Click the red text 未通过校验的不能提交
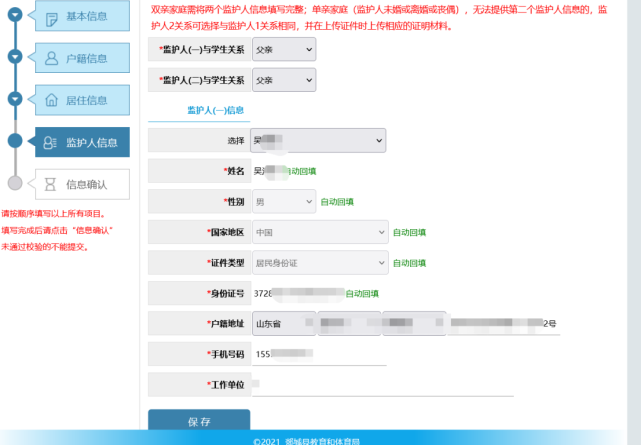The height and width of the screenshot is (445, 641). tap(45, 247)
